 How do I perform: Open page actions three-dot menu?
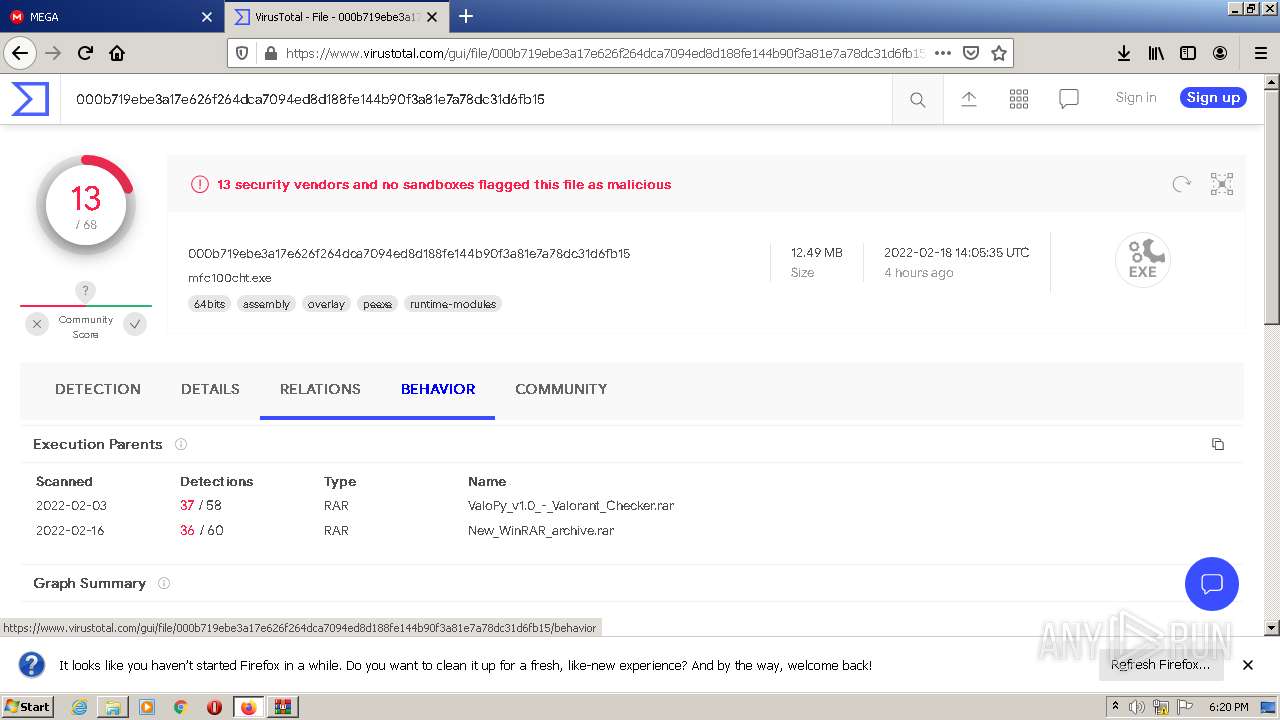[942, 53]
